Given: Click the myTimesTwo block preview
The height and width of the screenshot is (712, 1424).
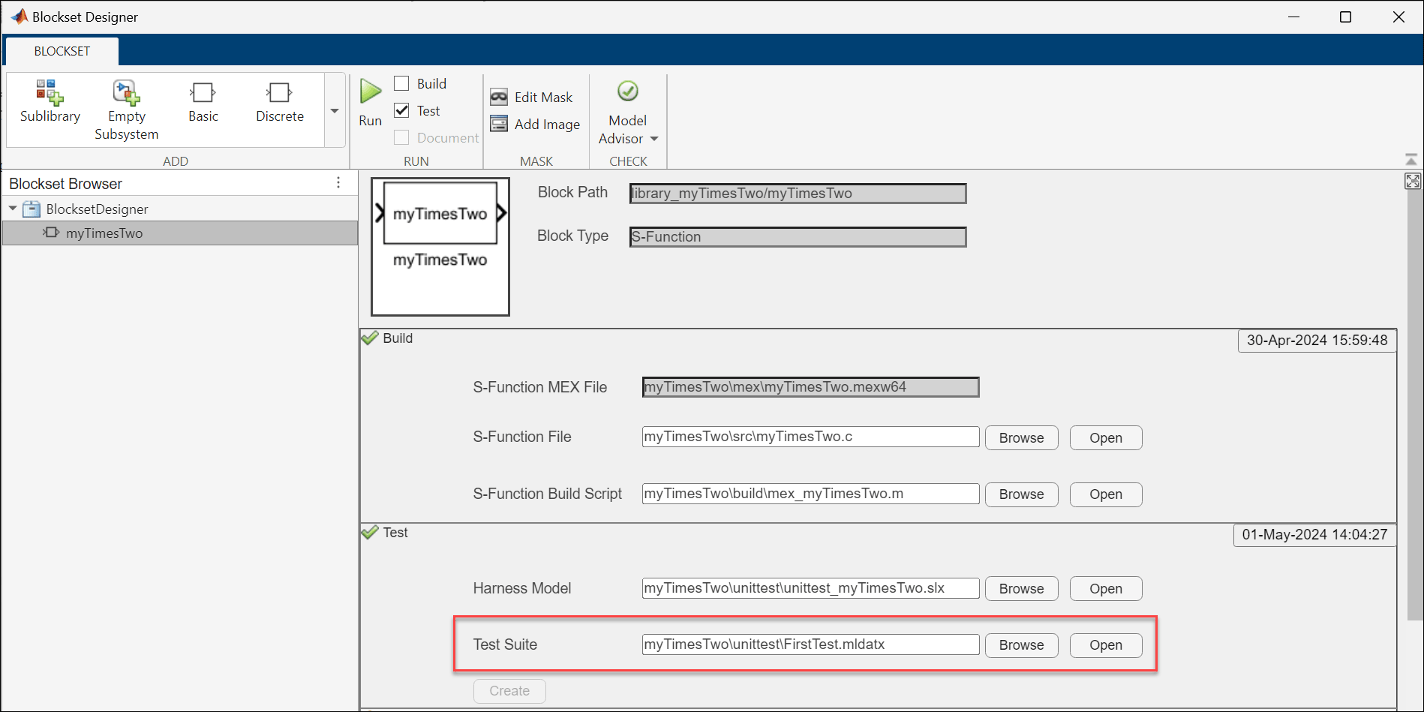Looking at the screenshot, I should (x=440, y=246).
